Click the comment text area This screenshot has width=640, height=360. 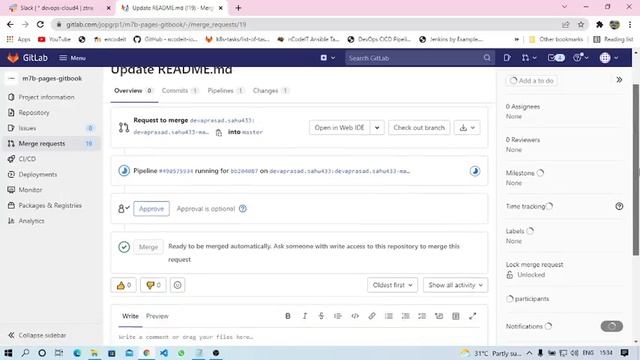coord(299,337)
